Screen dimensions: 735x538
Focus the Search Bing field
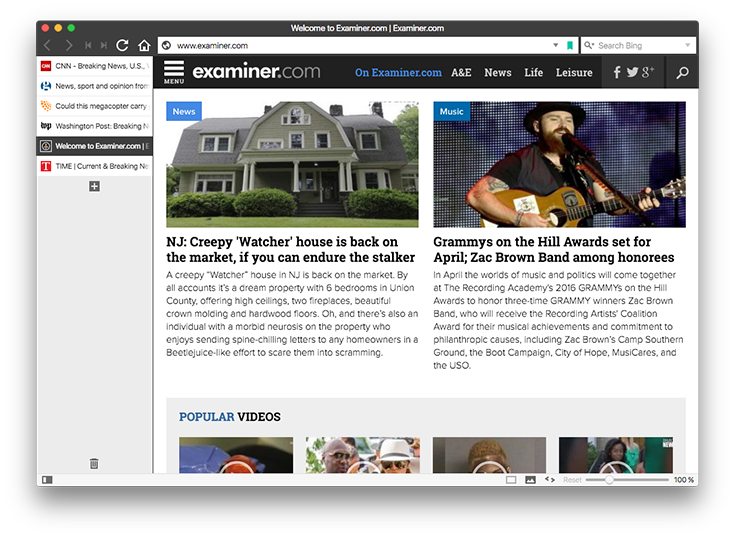coord(638,45)
